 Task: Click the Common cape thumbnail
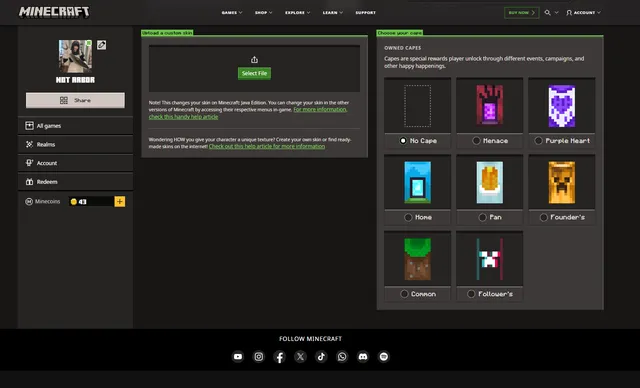(418, 259)
